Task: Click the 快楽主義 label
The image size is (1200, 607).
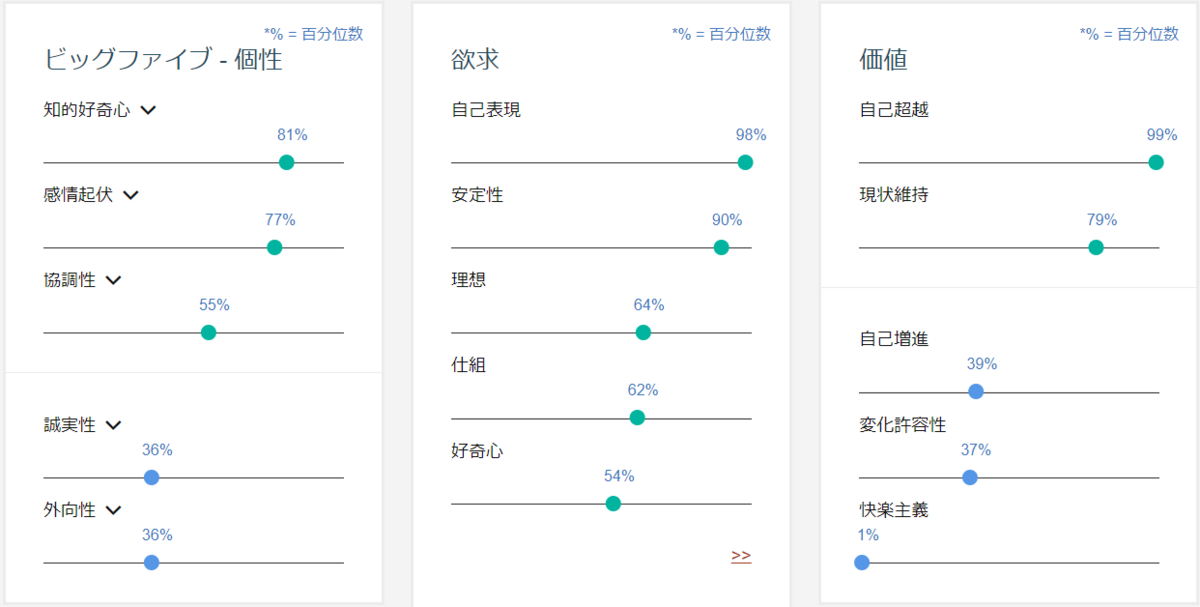Action: point(894,510)
